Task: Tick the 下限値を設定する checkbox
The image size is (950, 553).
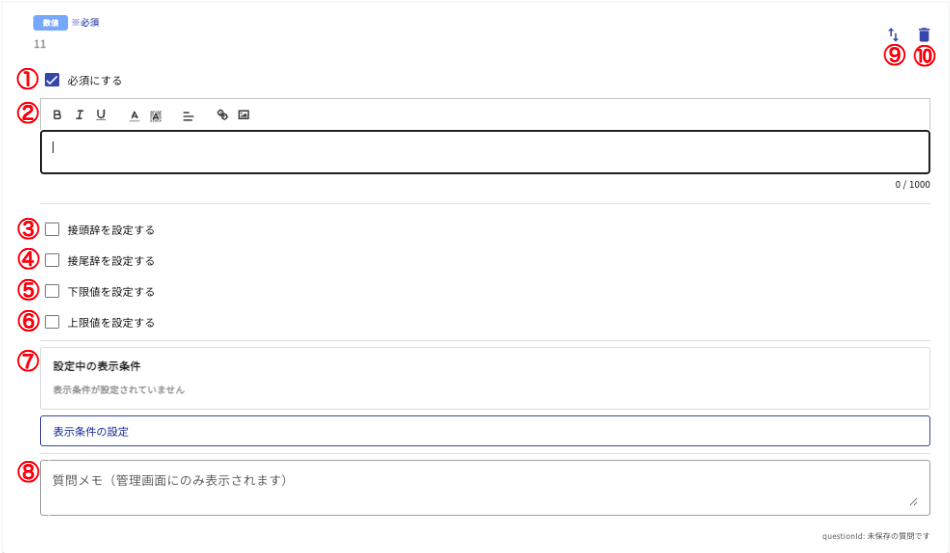Action: click(52, 291)
